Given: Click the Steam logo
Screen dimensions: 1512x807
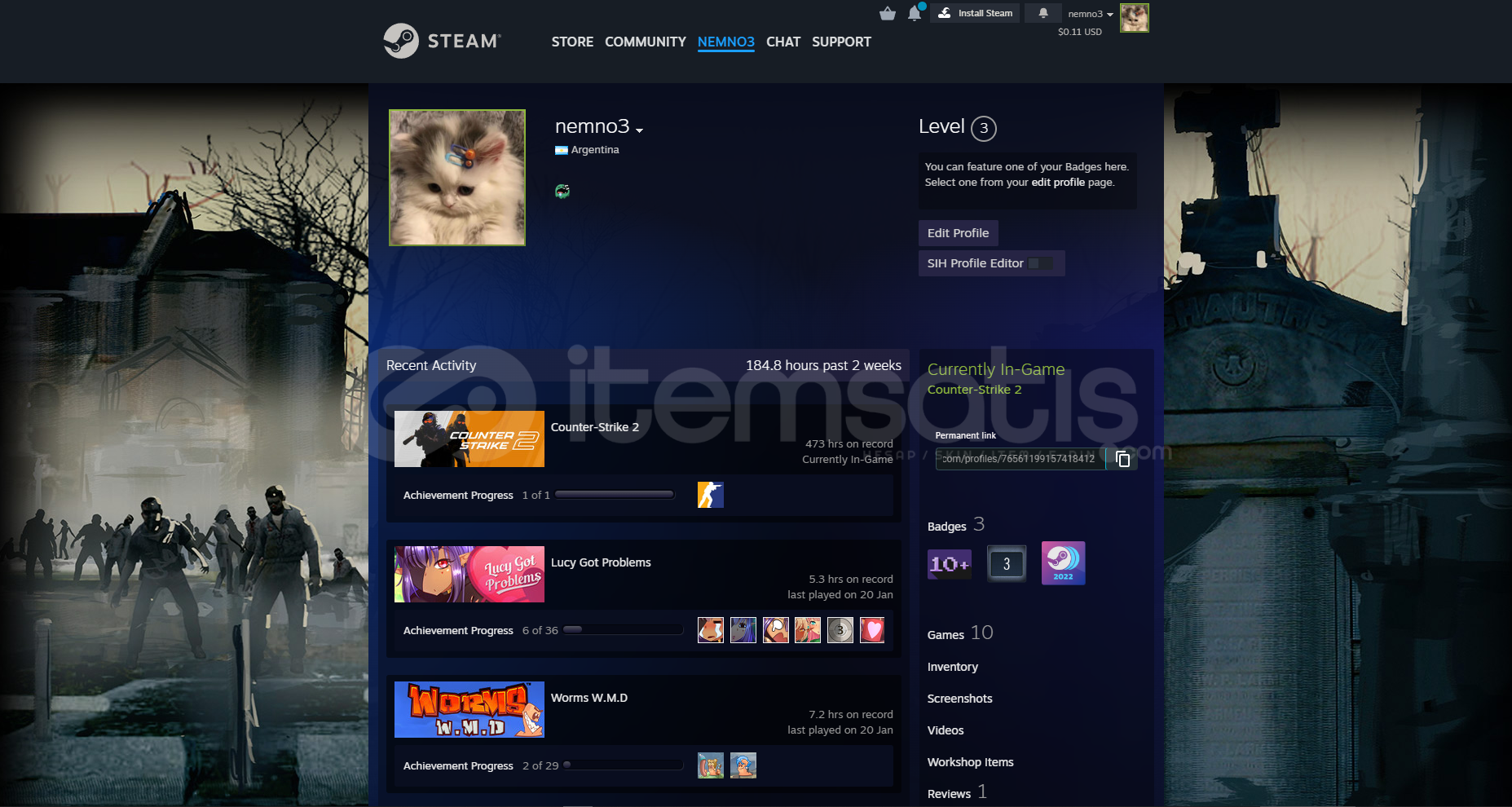Looking at the screenshot, I should [x=443, y=41].
